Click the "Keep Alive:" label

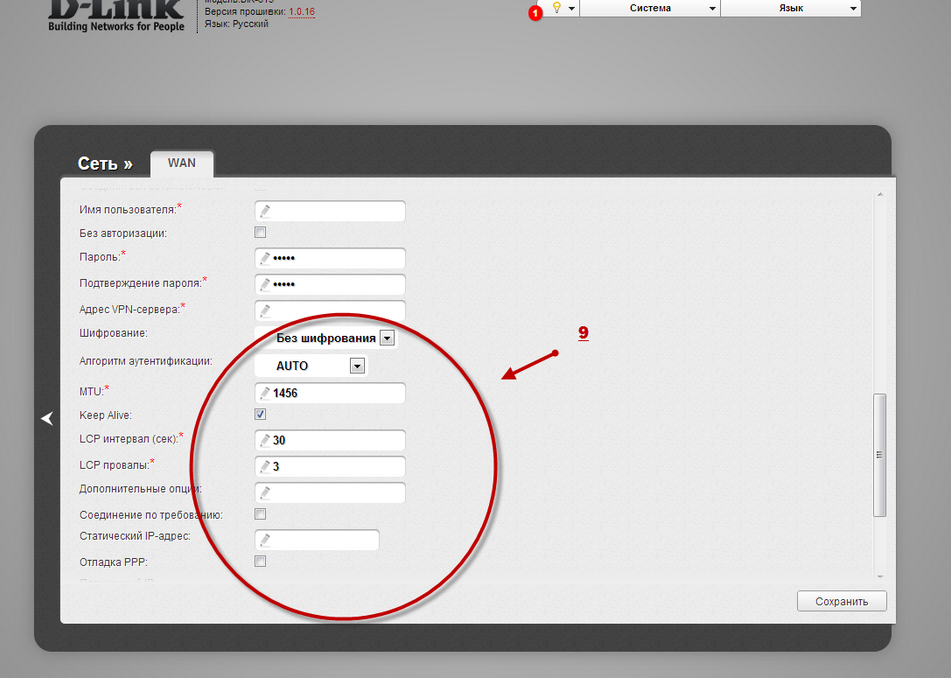pyautogui.click(x=106, y=415)
